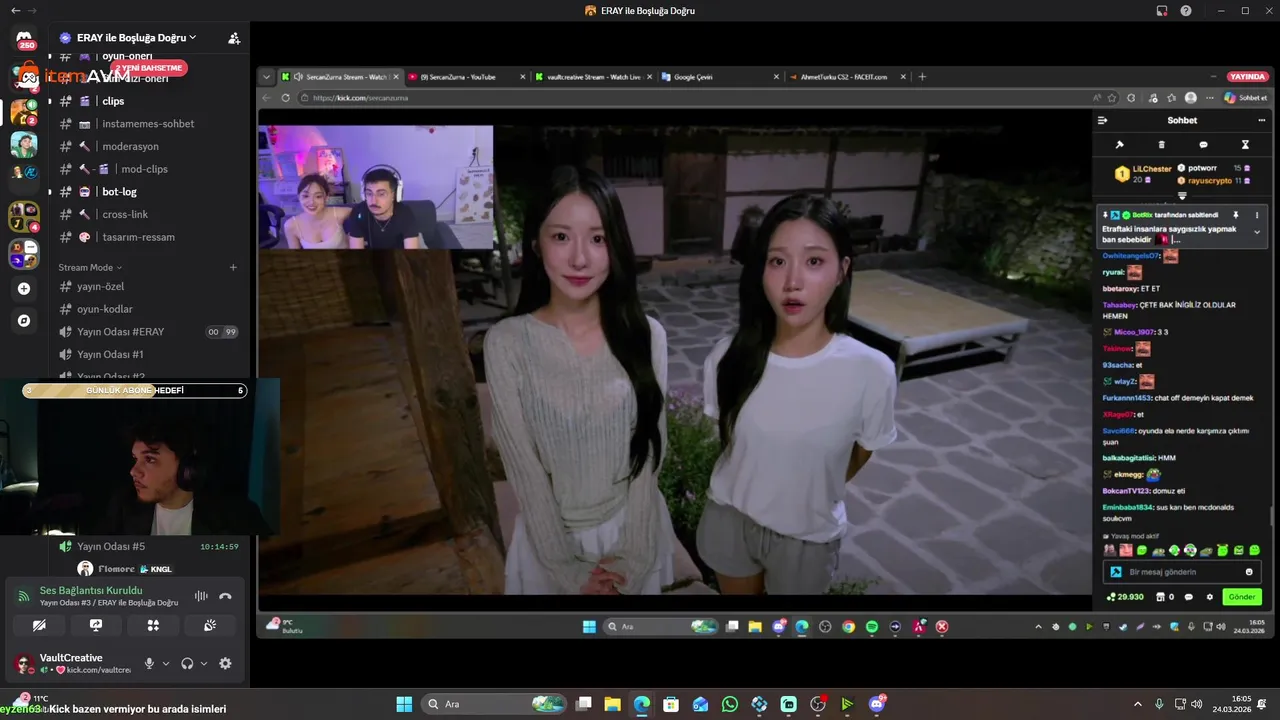Add a channel to Stream Mode category
Screen dimensions: 1280x720
coord(233,267)
